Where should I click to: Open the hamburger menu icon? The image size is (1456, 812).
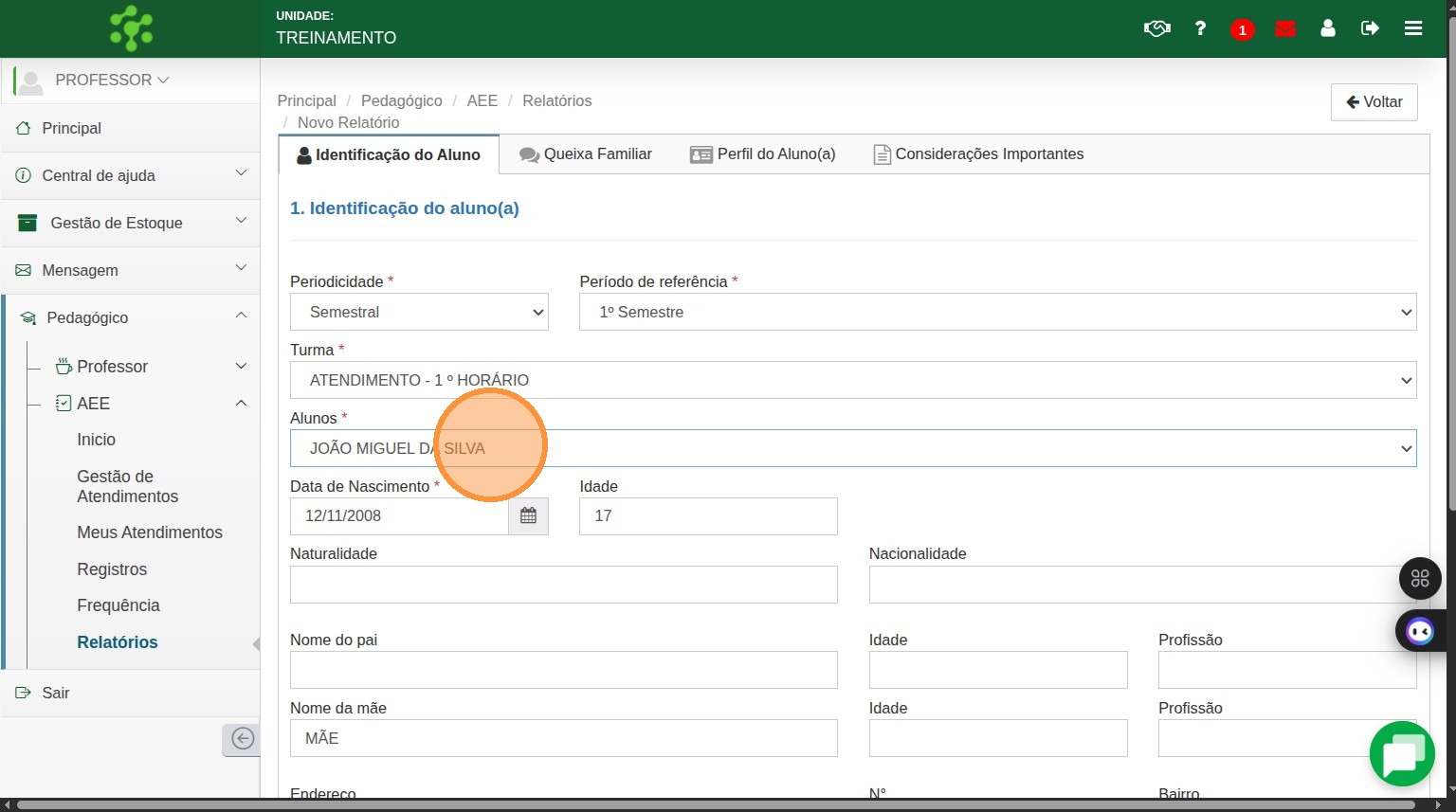coord(1413,28)
